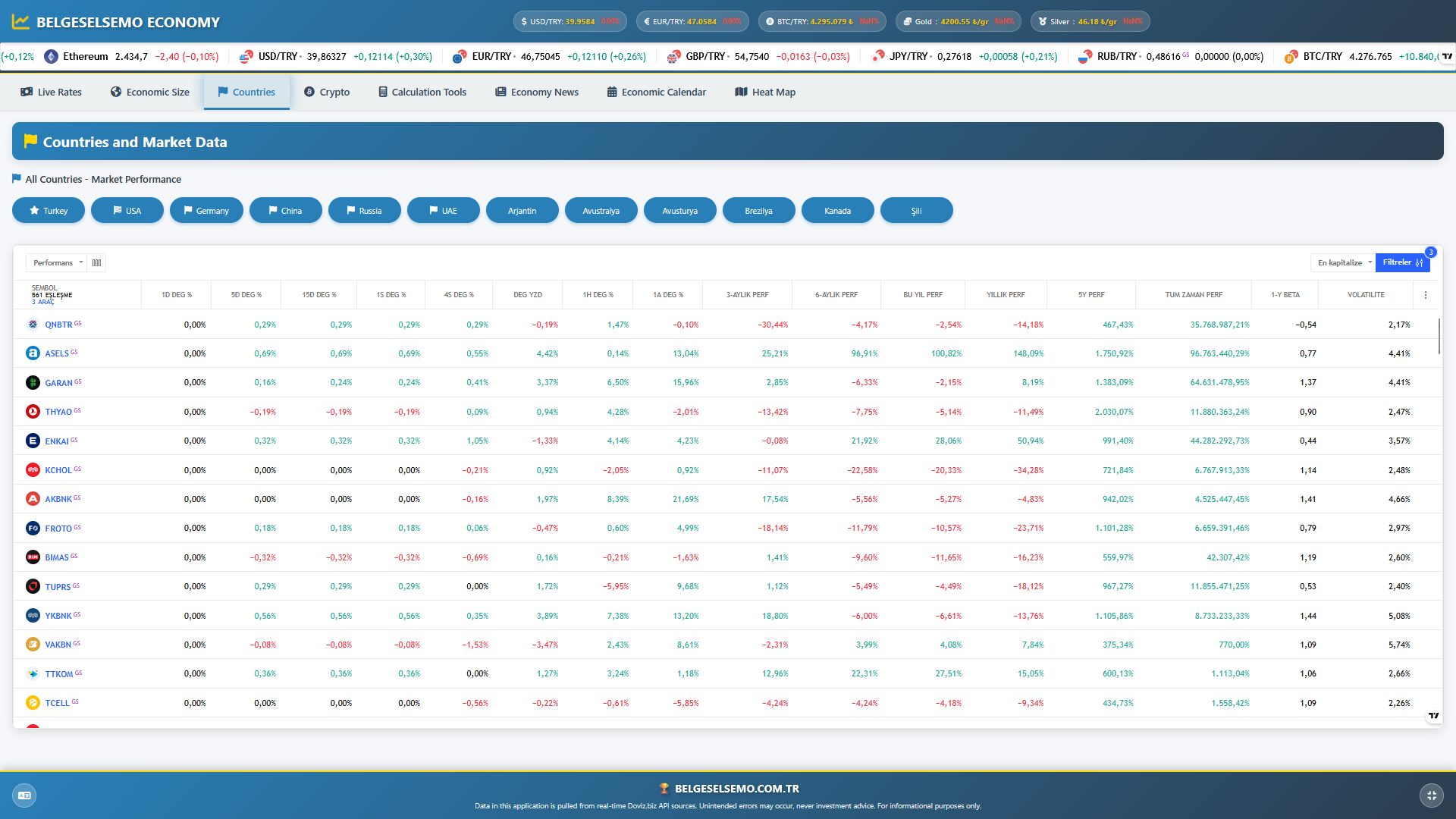The height and width of the screenshot is (819, 1456).
Task: Open the Heat Map tab
Action: (x=765, y=93)
